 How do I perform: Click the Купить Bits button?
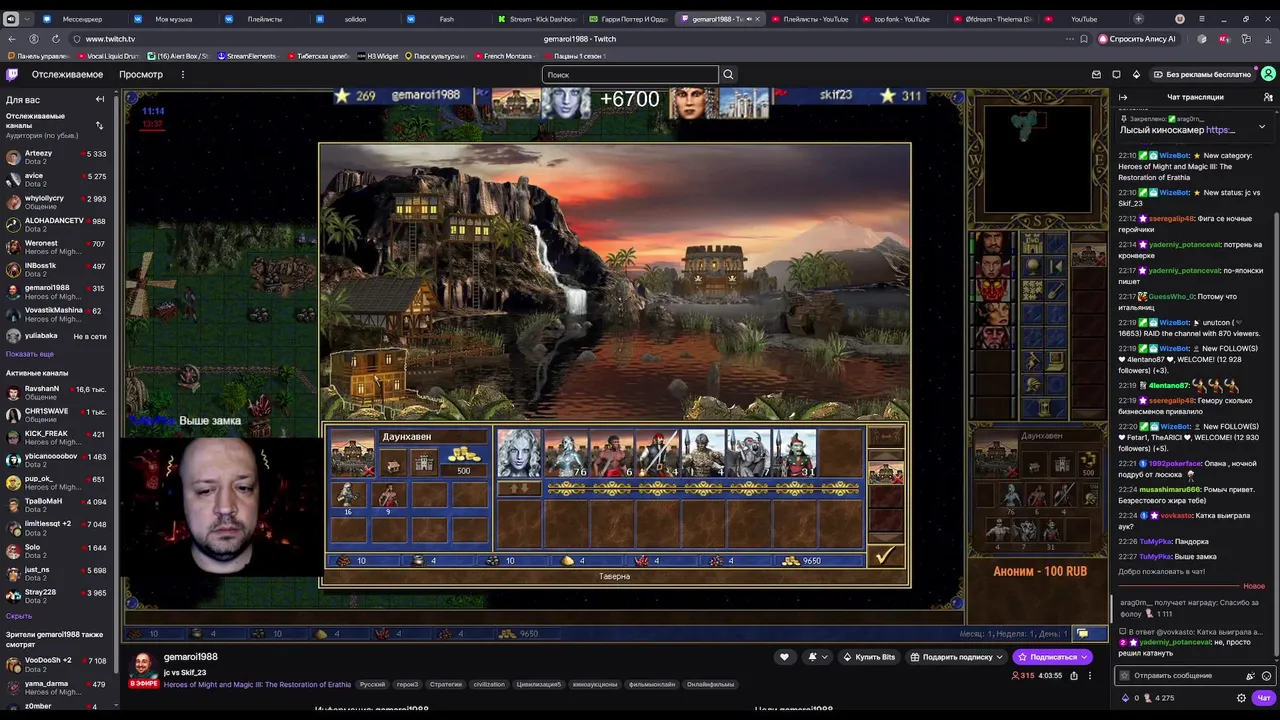pyautogui.click(x=869, y=657)
